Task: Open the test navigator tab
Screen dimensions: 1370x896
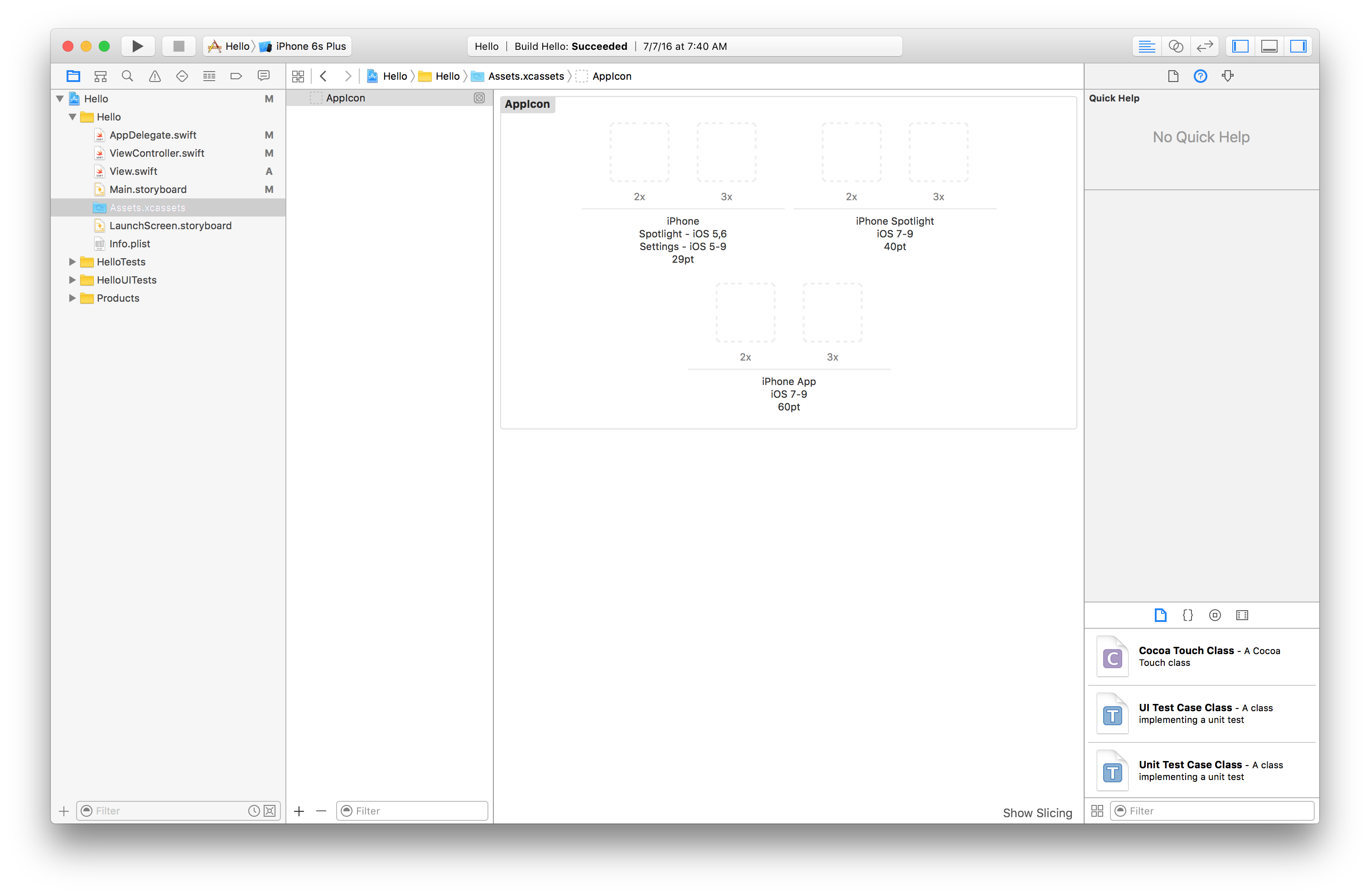Action: (182, 76)
